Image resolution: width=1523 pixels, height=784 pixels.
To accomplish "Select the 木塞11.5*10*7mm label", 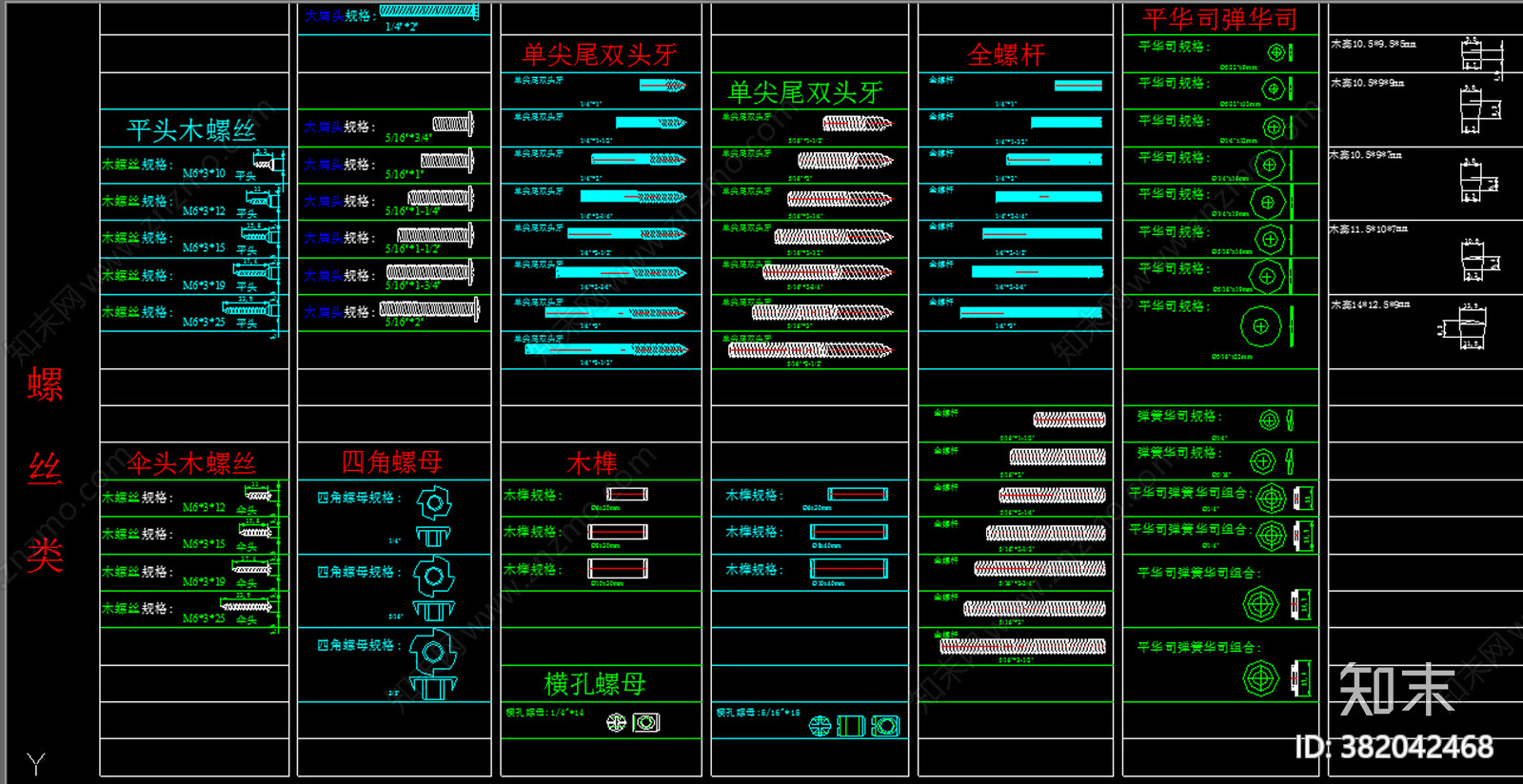I will [x=1369, y=229].
